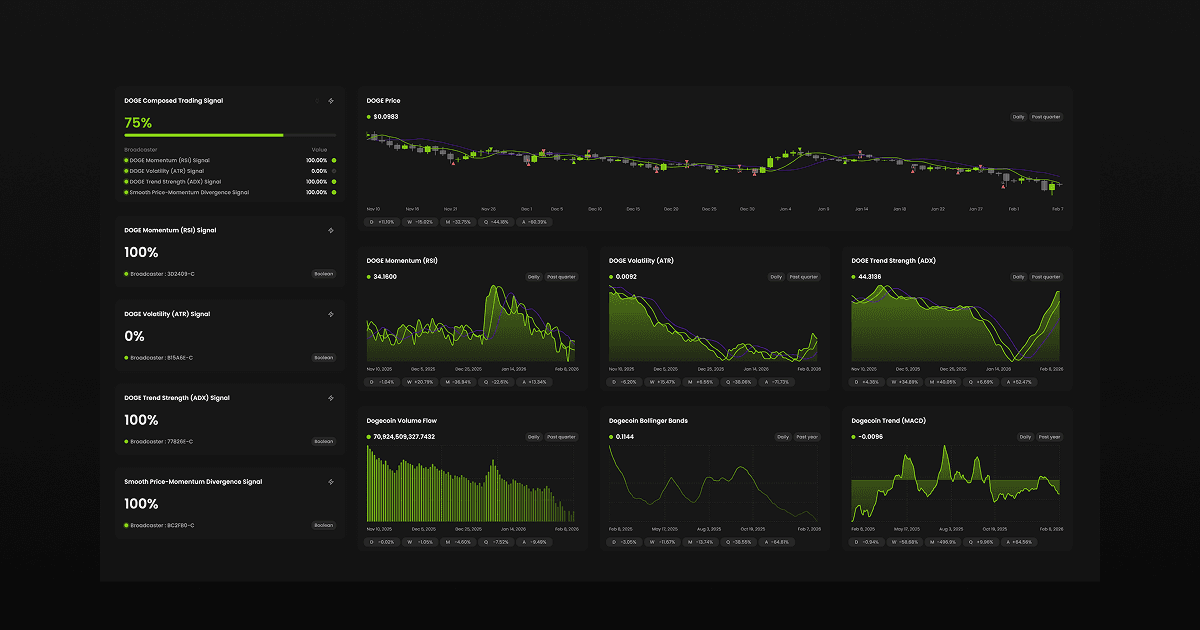Select the A -60.33% pill under DOGE Price
Viewport: 1200px width, 630px height.
[535, 222]
